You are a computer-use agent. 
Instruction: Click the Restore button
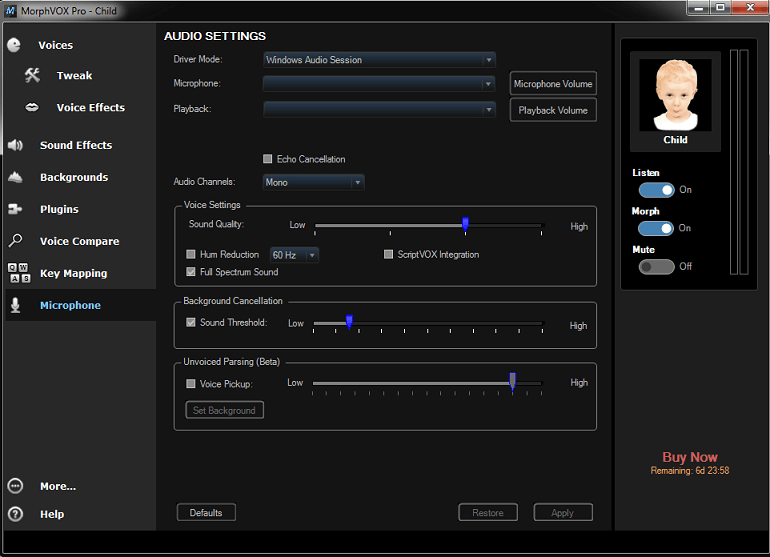488,512
